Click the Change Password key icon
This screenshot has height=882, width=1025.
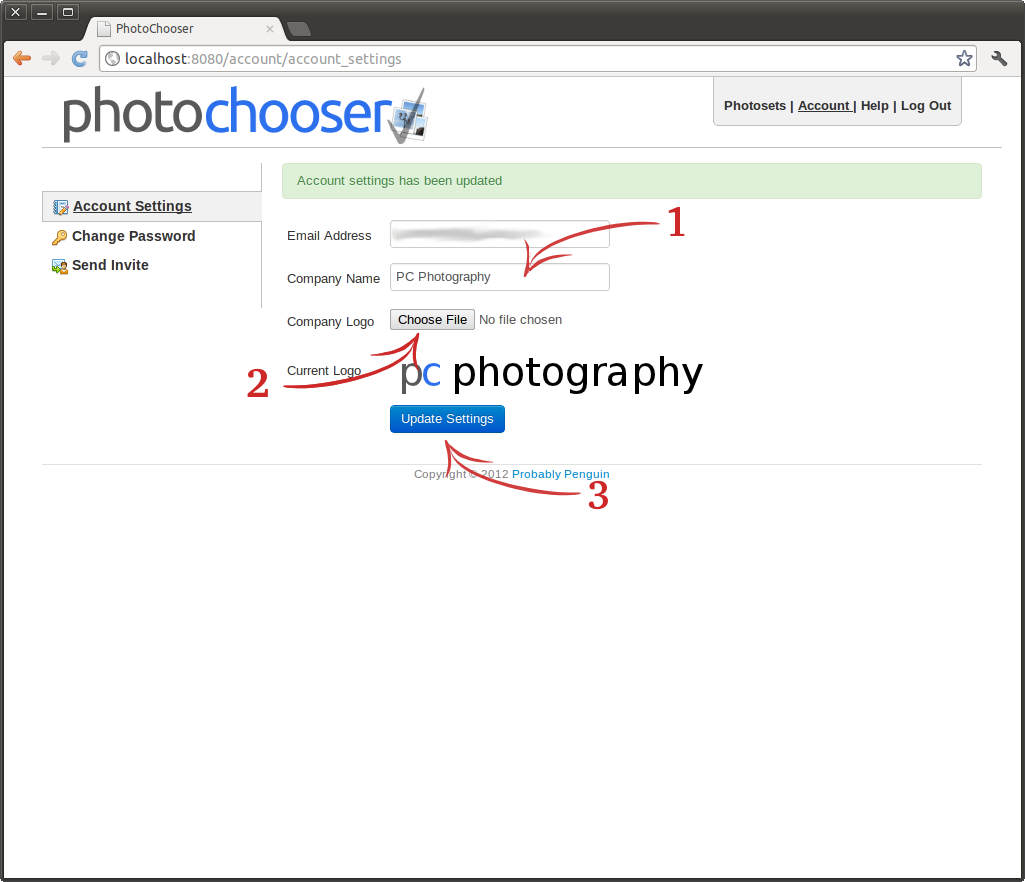[60, 237]
